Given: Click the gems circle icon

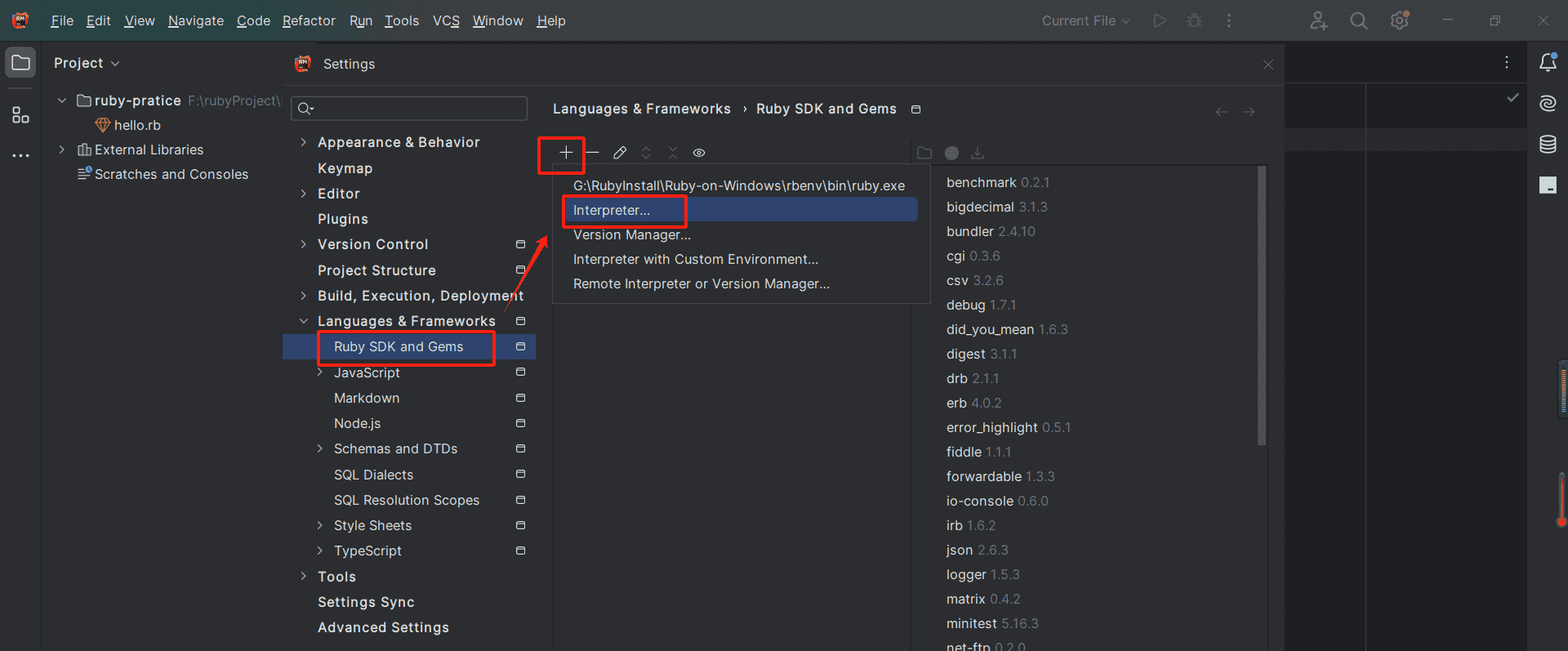Looking at the screenshot, I should [x=951, y=153].
